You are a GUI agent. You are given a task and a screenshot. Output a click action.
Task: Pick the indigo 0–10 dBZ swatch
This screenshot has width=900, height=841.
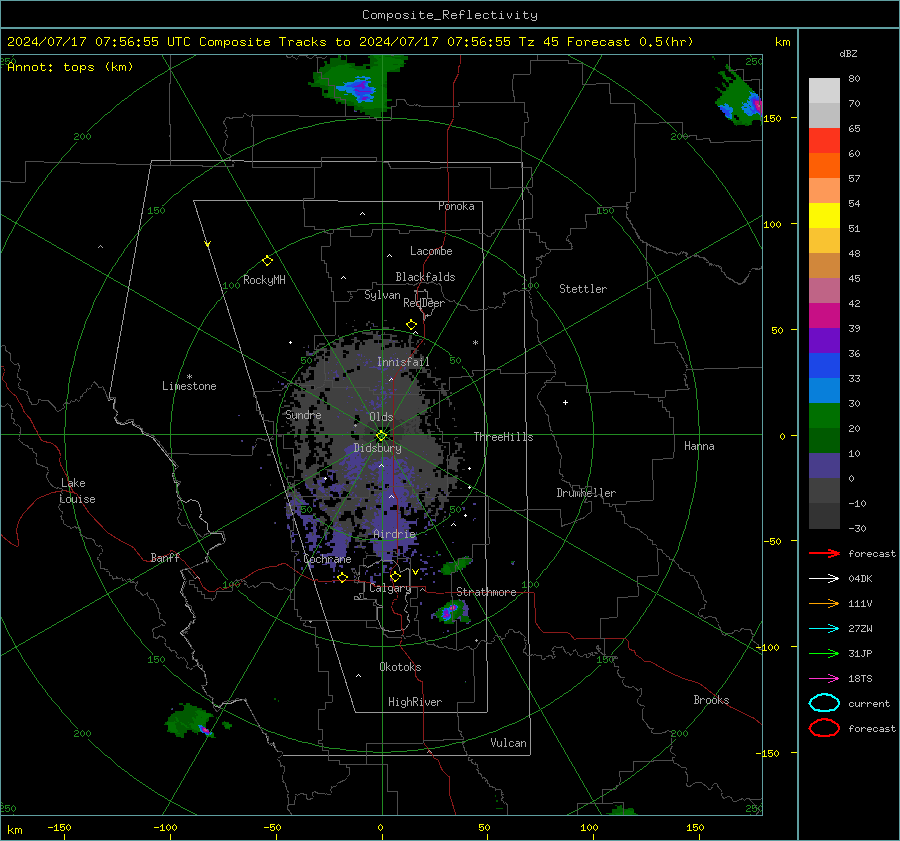[x=824, y=466]
